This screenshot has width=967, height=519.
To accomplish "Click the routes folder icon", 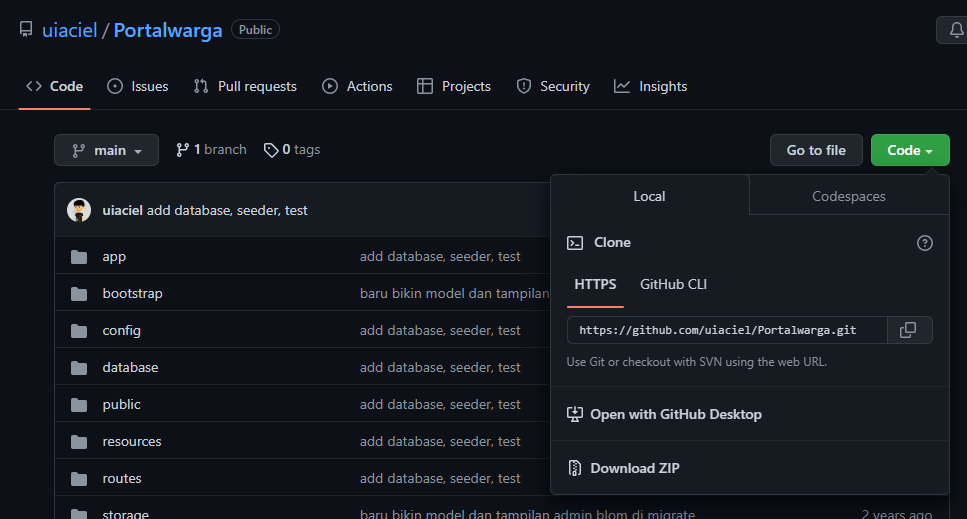I will click(x=79, y=478).
